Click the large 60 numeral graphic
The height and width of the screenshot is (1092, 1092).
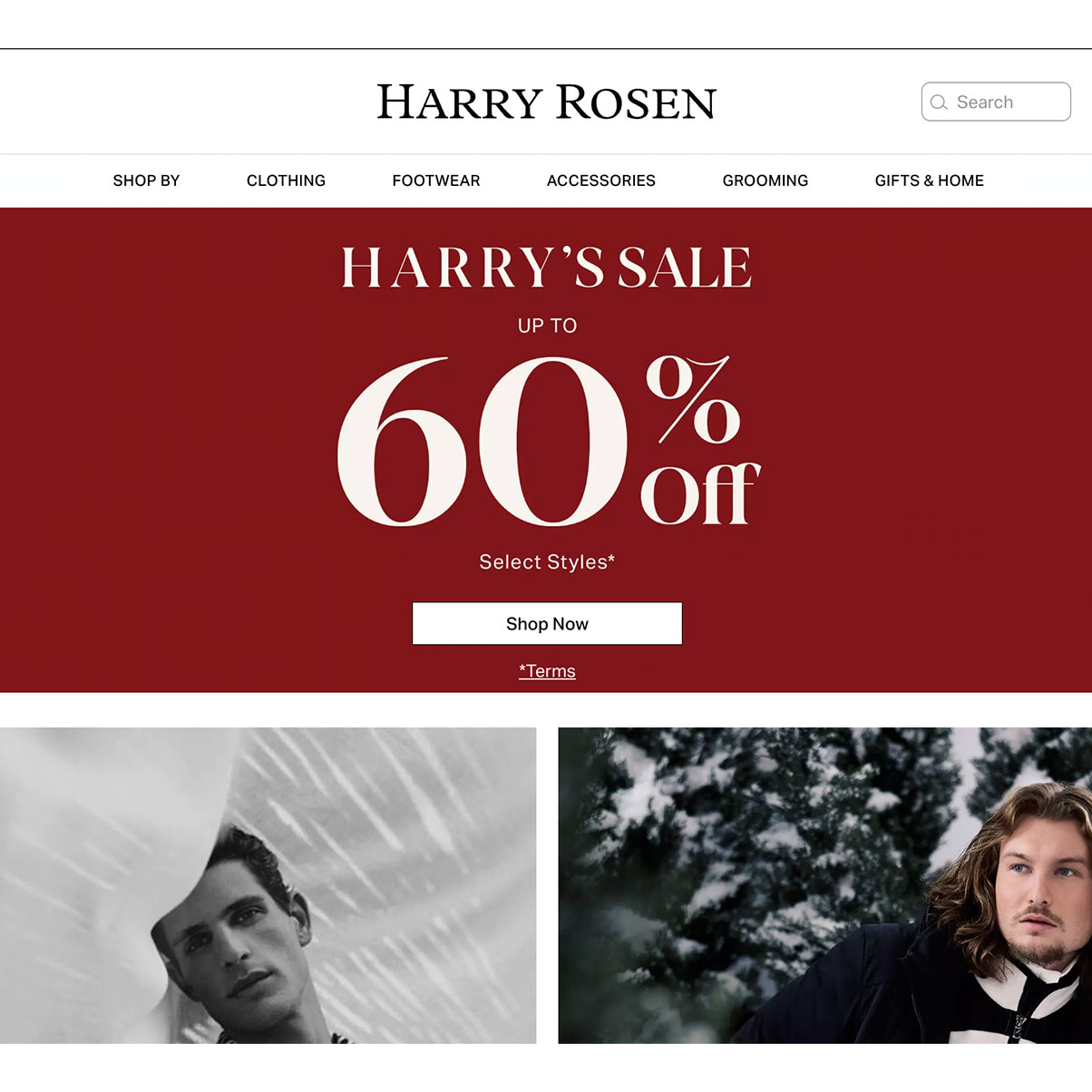click(x=483, y=441)
